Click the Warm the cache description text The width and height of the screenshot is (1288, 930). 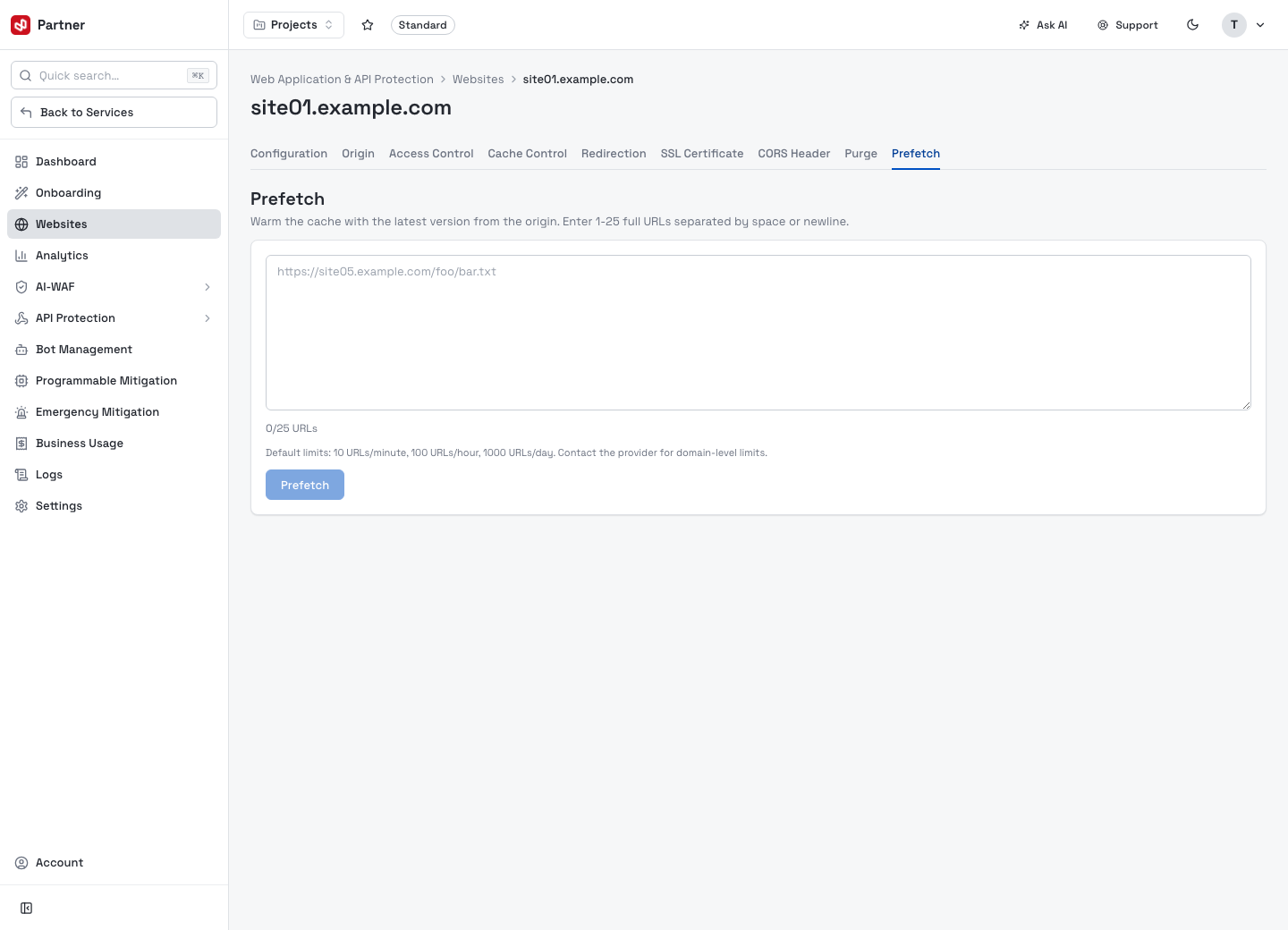coord(549,222)
